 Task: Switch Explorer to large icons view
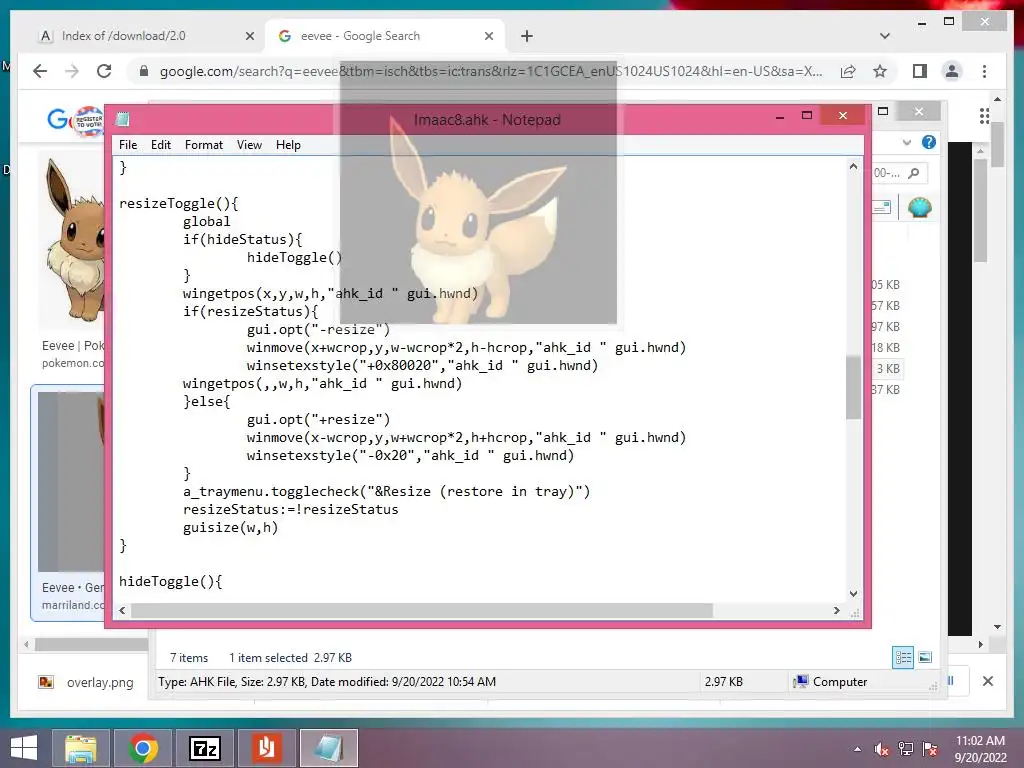point(925,658)
